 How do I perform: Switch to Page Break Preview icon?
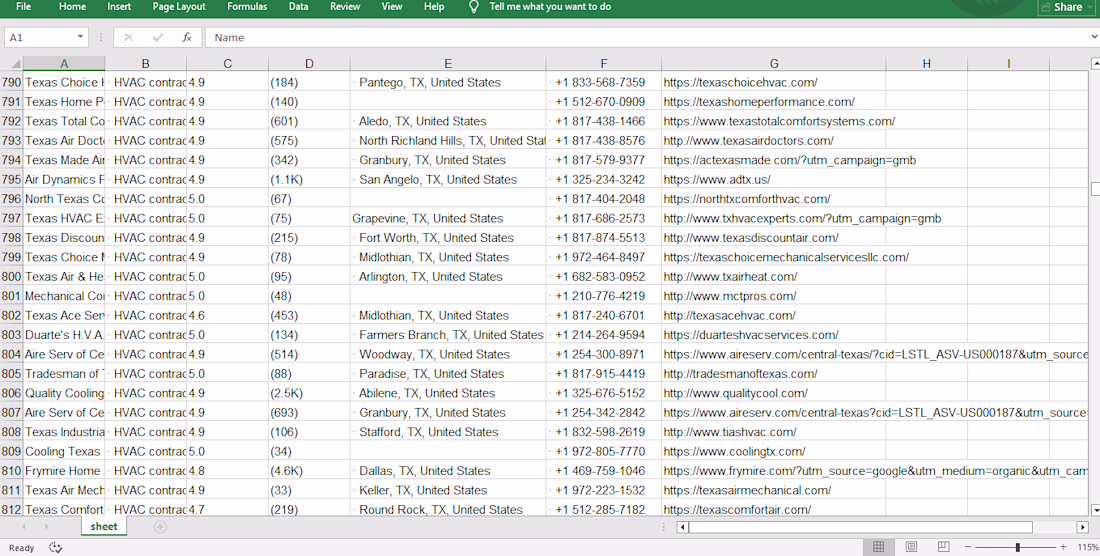point(944,547)
